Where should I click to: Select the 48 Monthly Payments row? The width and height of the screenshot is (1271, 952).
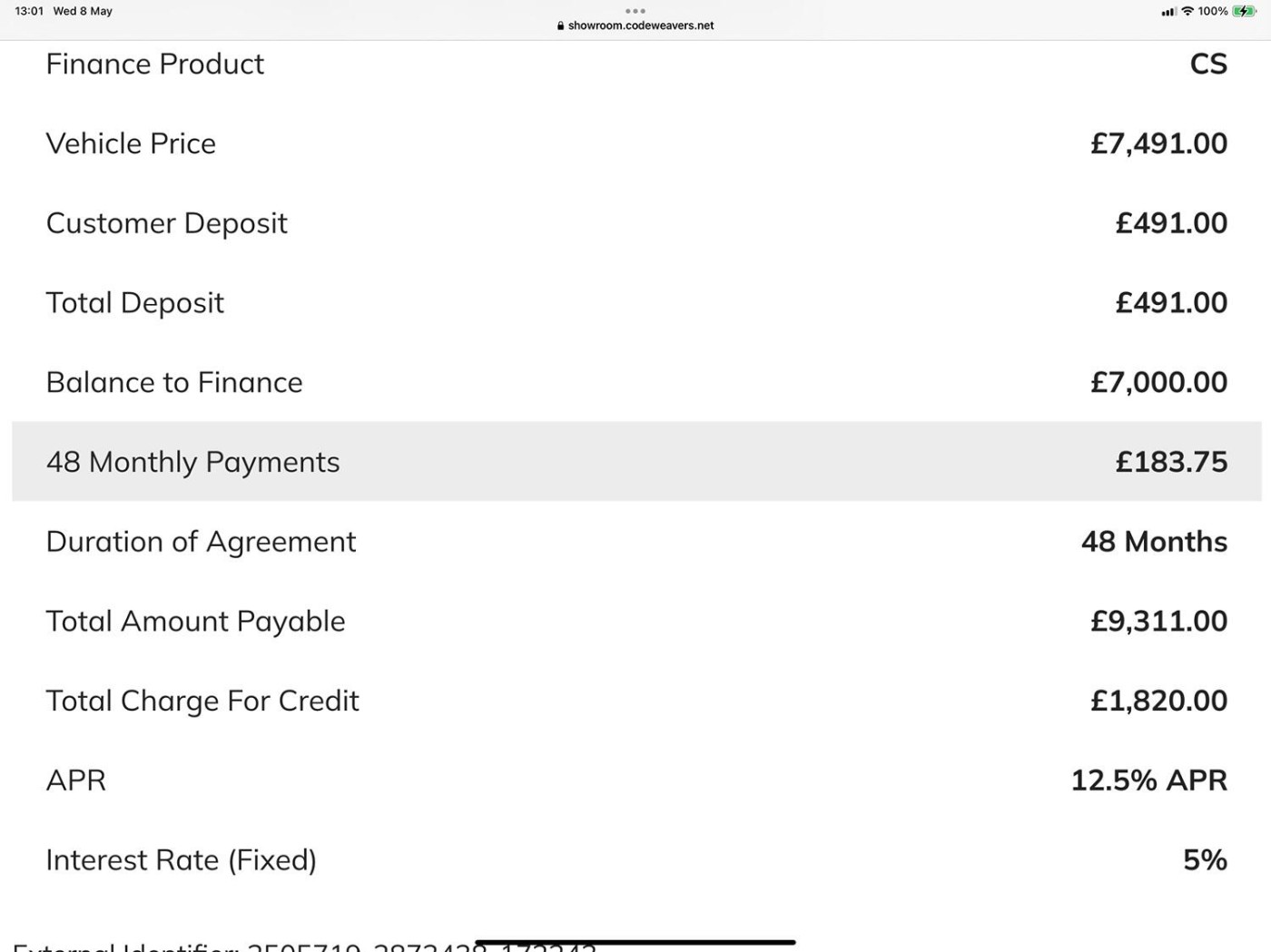[x=636, y=461]
